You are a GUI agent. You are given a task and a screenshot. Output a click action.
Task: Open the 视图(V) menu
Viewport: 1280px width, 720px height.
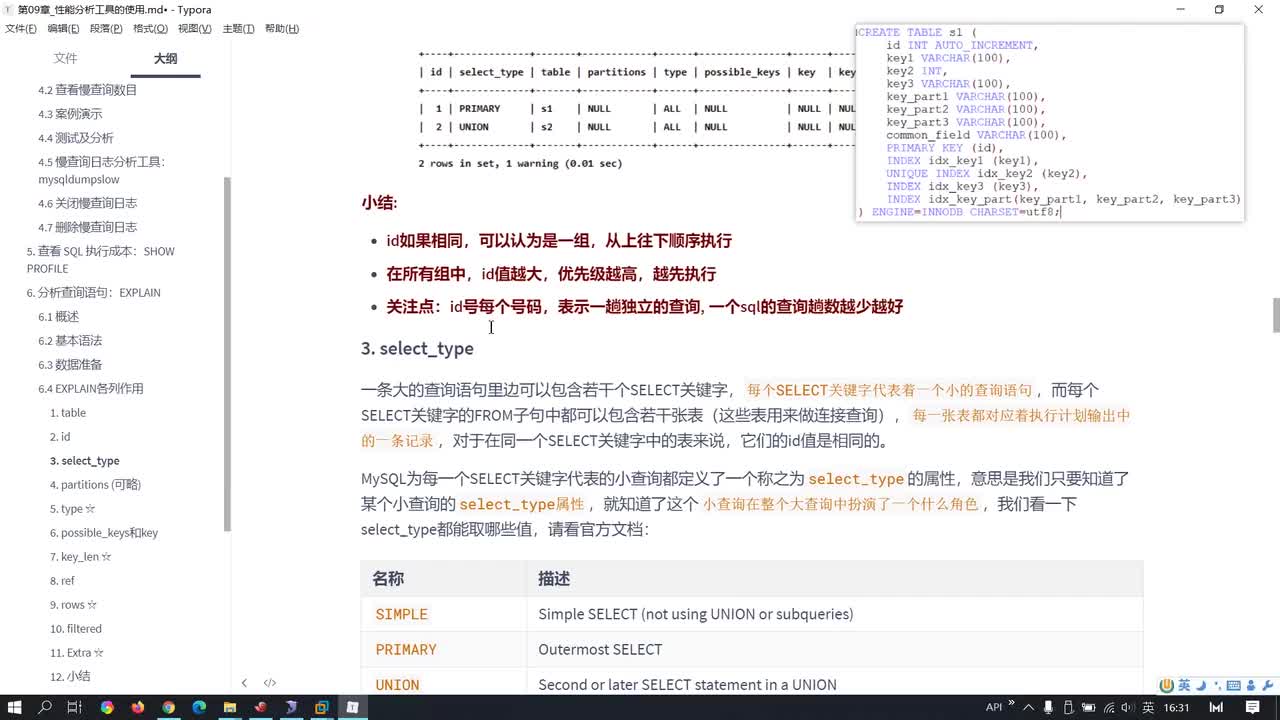194,29
